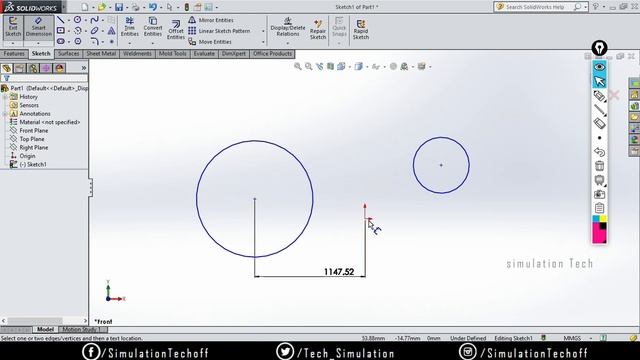Click the Print icon
Viewport: 640px width, 360px height.
tap(136, 7)
